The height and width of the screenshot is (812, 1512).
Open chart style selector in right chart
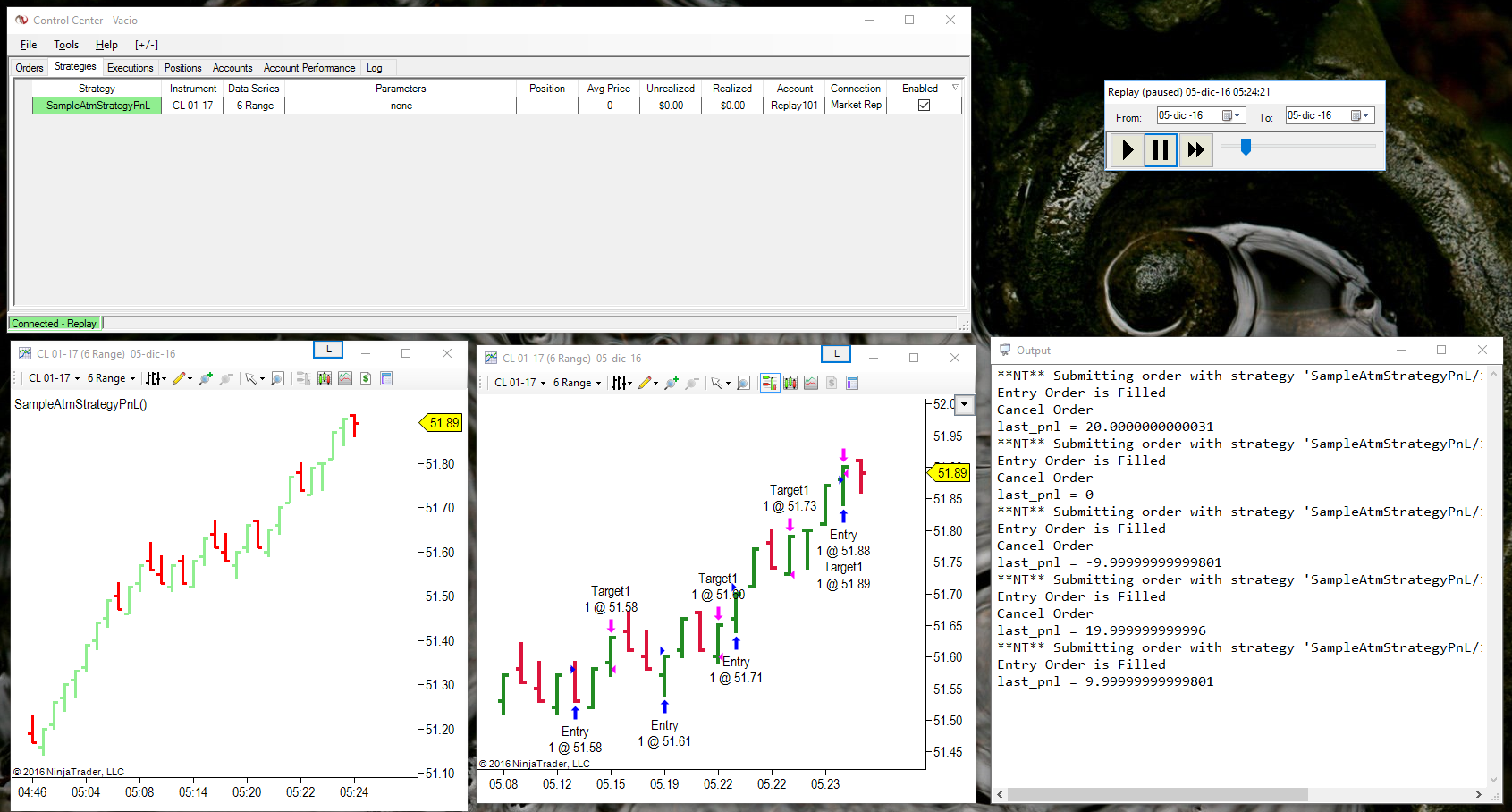(621, 383)
